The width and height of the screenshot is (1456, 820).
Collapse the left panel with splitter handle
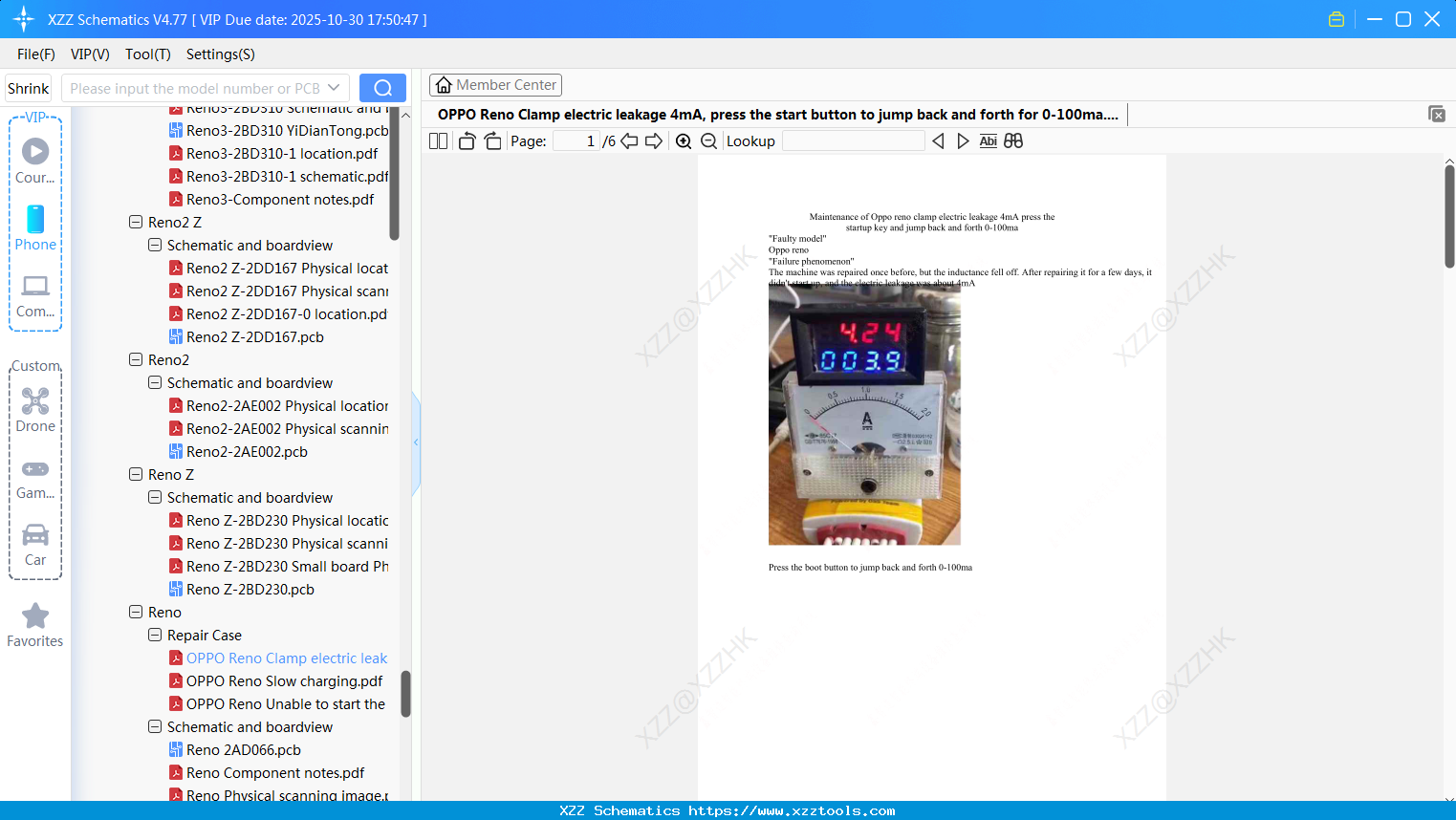click(x=416, y=442)
